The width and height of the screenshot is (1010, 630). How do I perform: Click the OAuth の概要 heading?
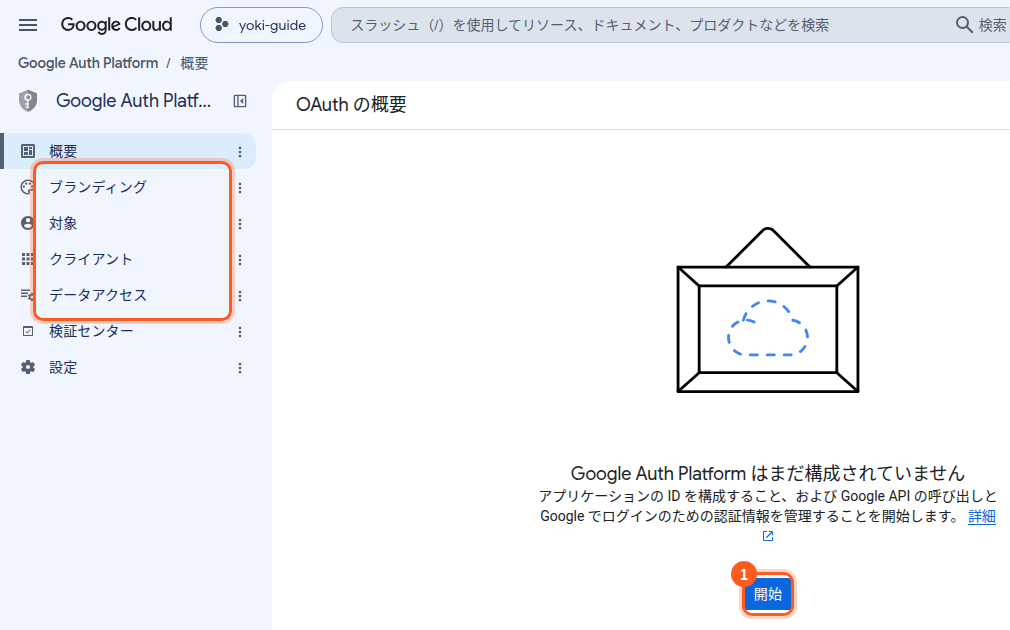click(351, 104)
